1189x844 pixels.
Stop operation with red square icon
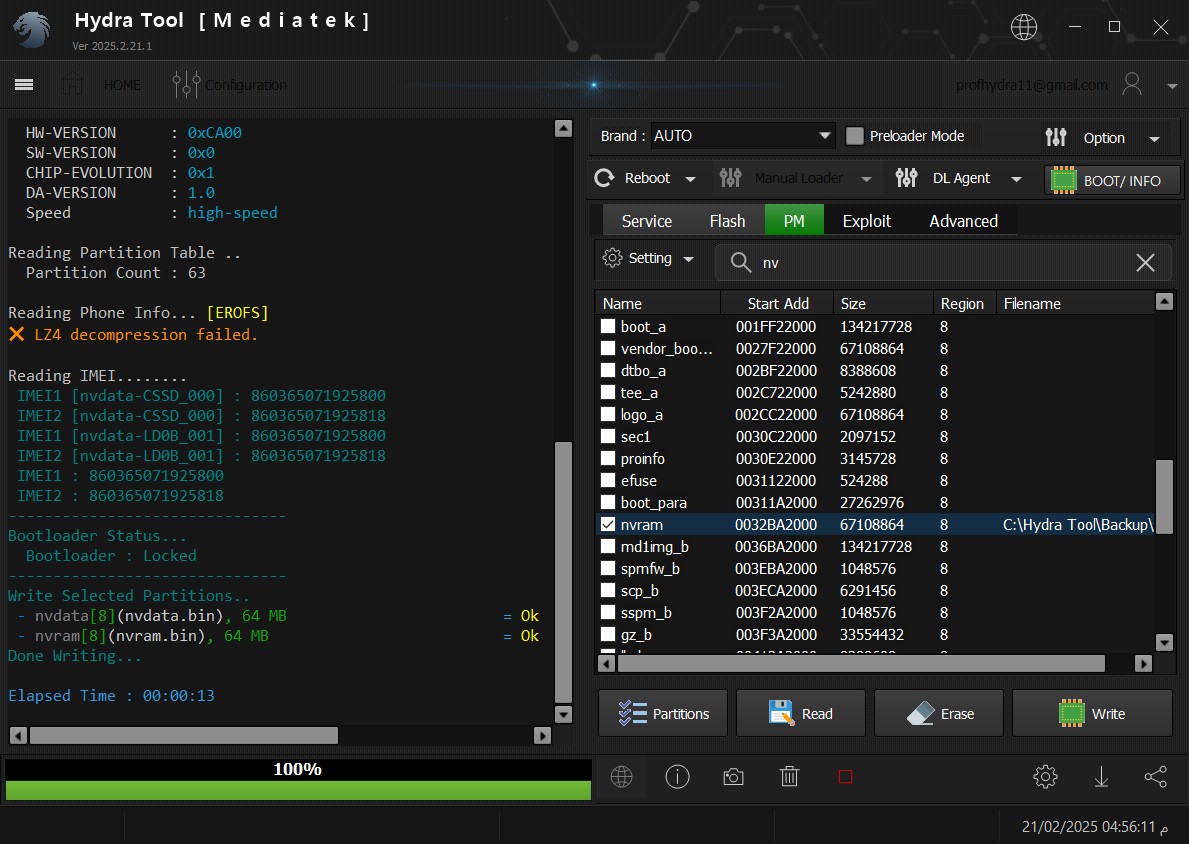[x=845, y=777]
